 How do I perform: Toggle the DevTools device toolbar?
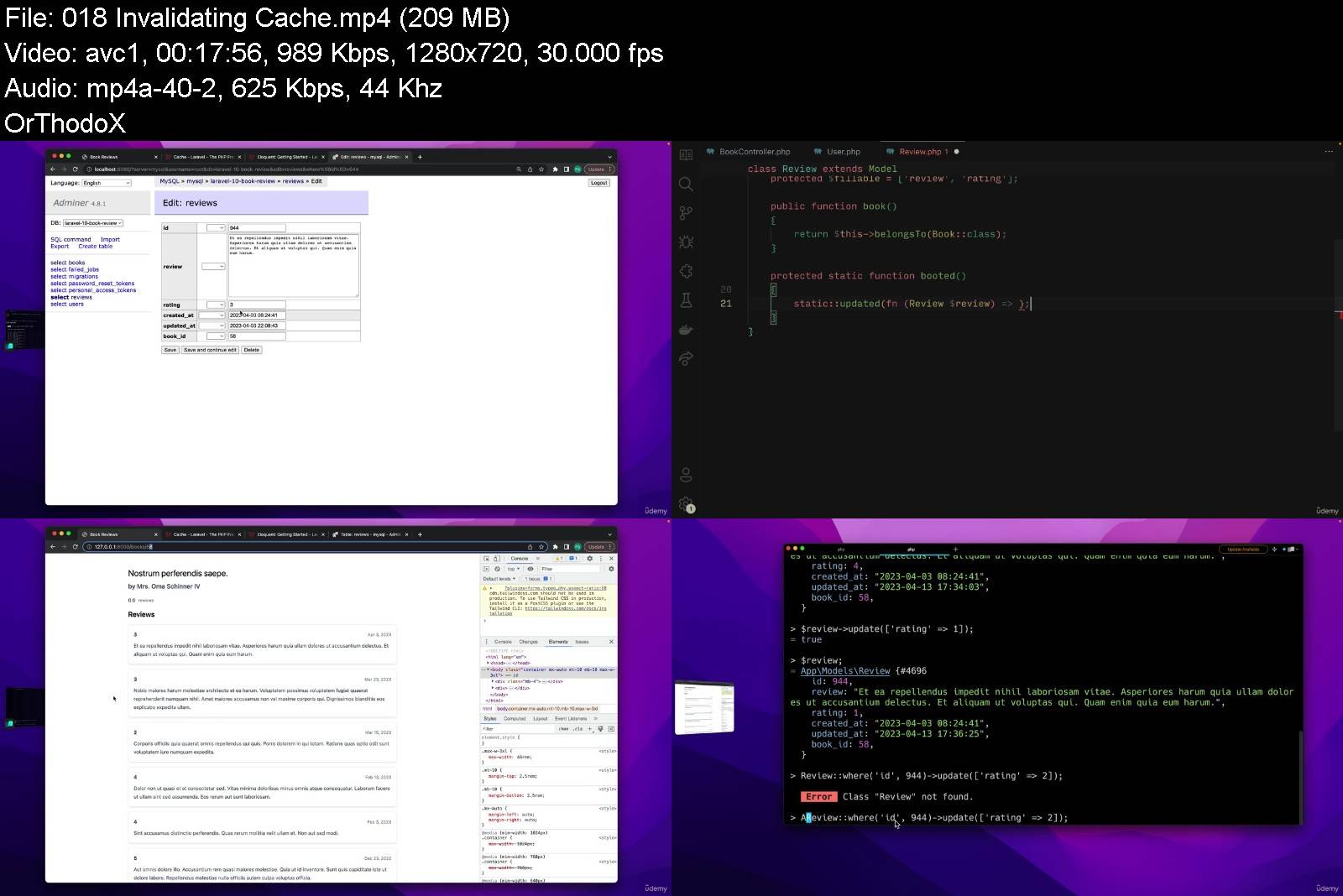coord(496,559)
